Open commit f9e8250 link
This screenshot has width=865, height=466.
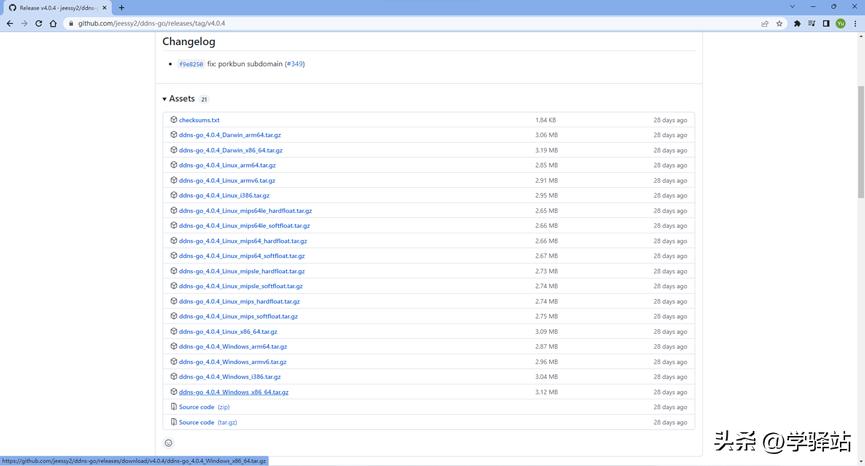pos(191,64)
